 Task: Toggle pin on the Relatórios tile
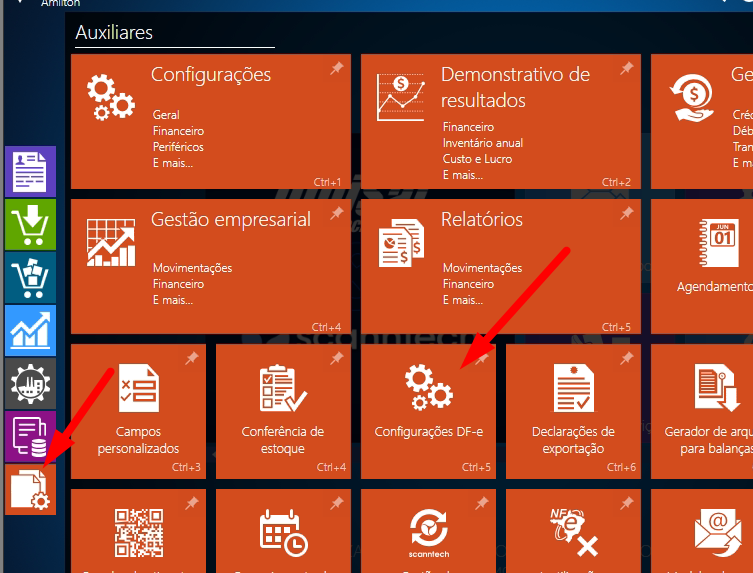point(626,214)
